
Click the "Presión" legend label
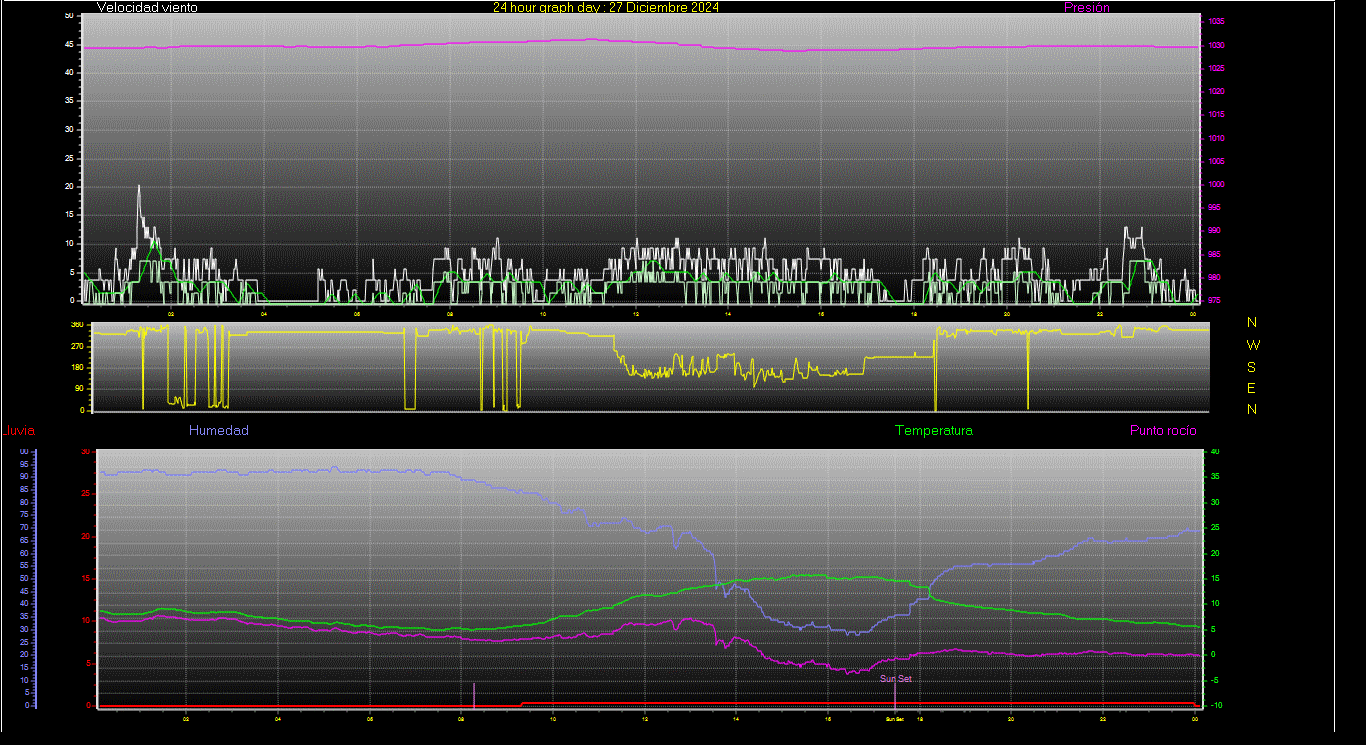pyautogui.click(x=1087, y=7)
